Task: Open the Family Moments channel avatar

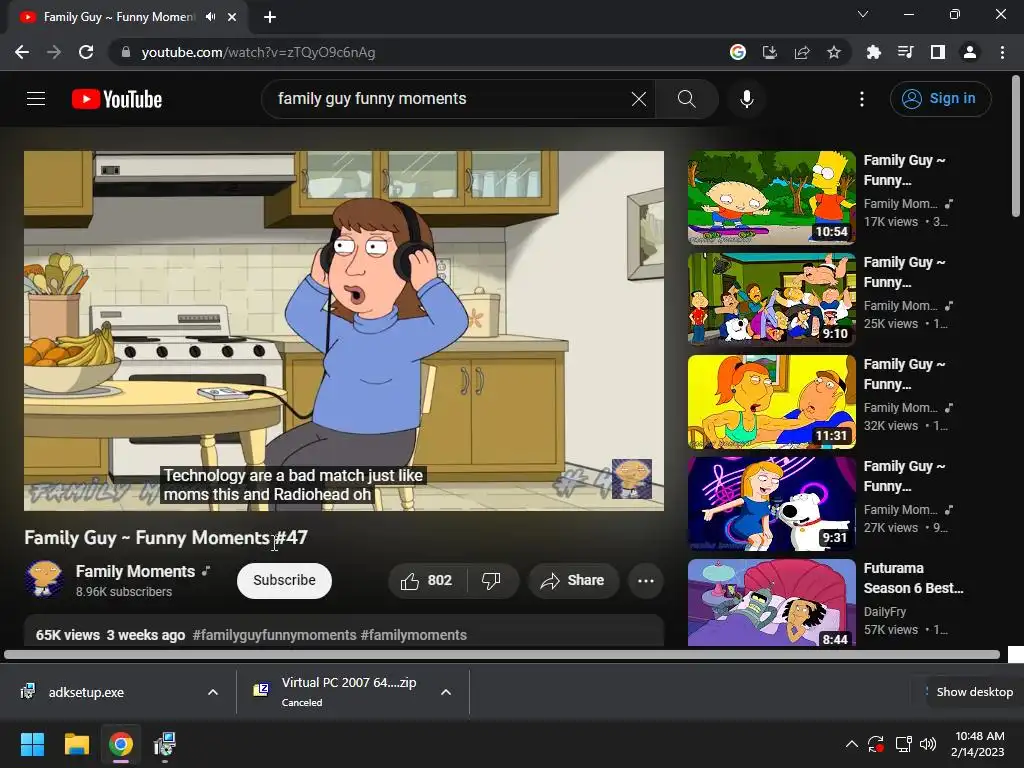Action: click(44, 579)
